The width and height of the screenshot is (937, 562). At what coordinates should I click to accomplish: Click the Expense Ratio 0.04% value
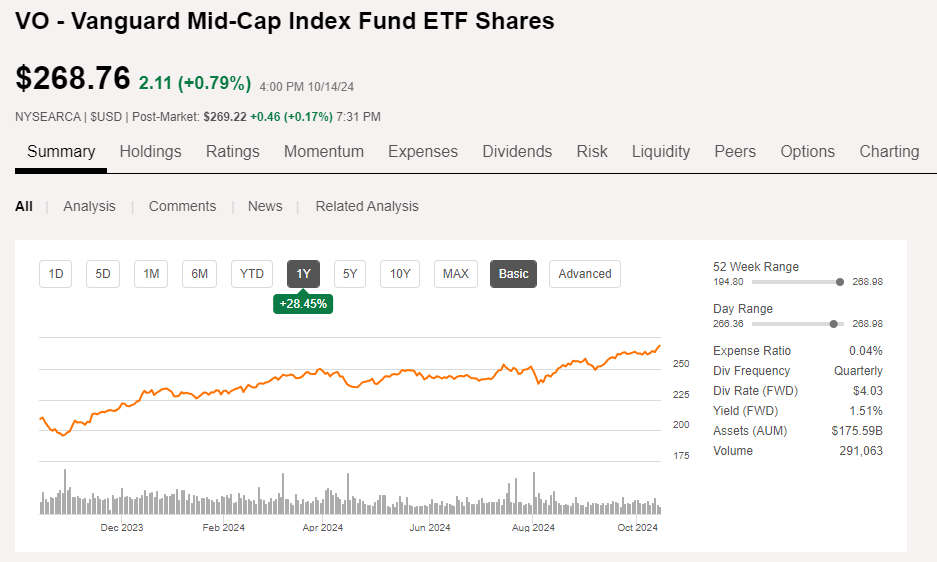coord(865,351)
